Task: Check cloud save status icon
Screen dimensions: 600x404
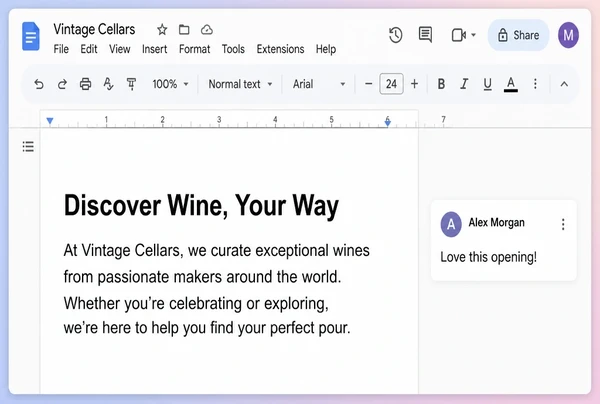Action: click(x=207, y=29)
